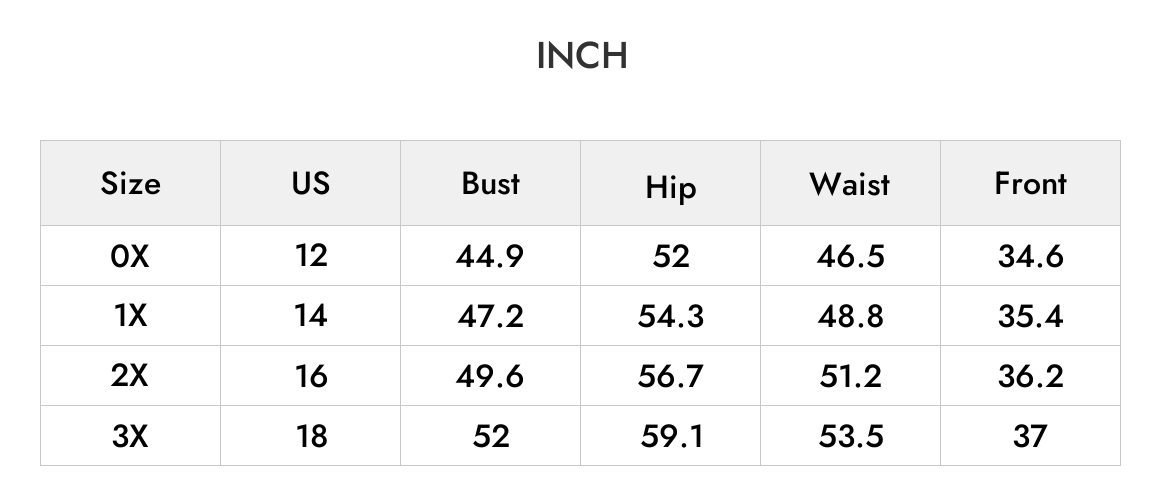The height and width of the screenshot is (480, 1160).
Task: Select the Size column header
Action: point(130,183)
